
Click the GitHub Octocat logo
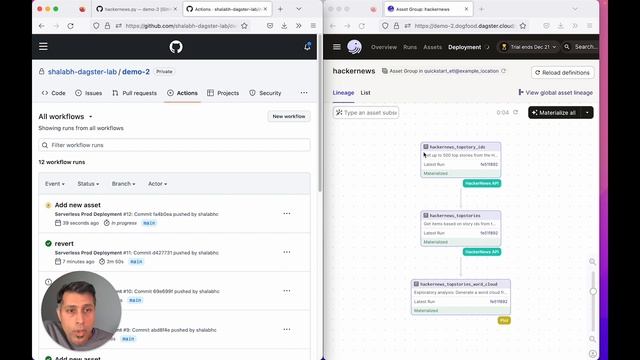click(176, 47)
